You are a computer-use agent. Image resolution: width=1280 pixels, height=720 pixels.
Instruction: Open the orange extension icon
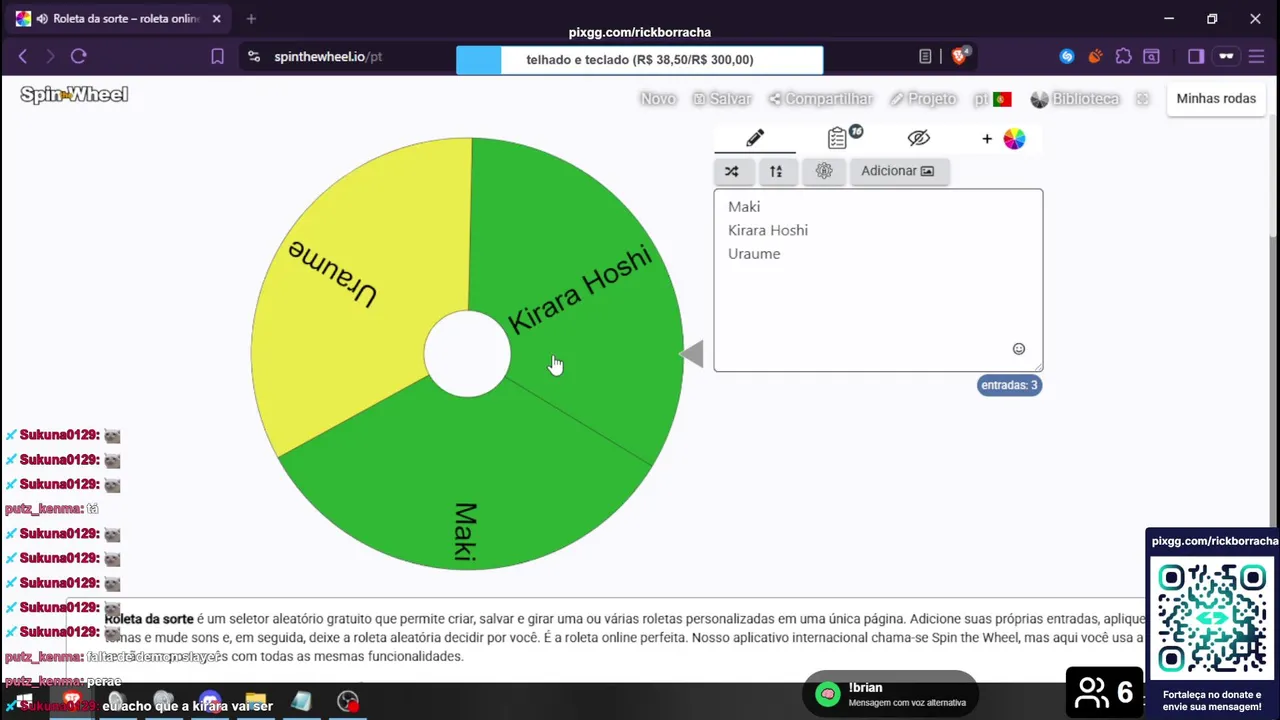(x=1095, y=57)
